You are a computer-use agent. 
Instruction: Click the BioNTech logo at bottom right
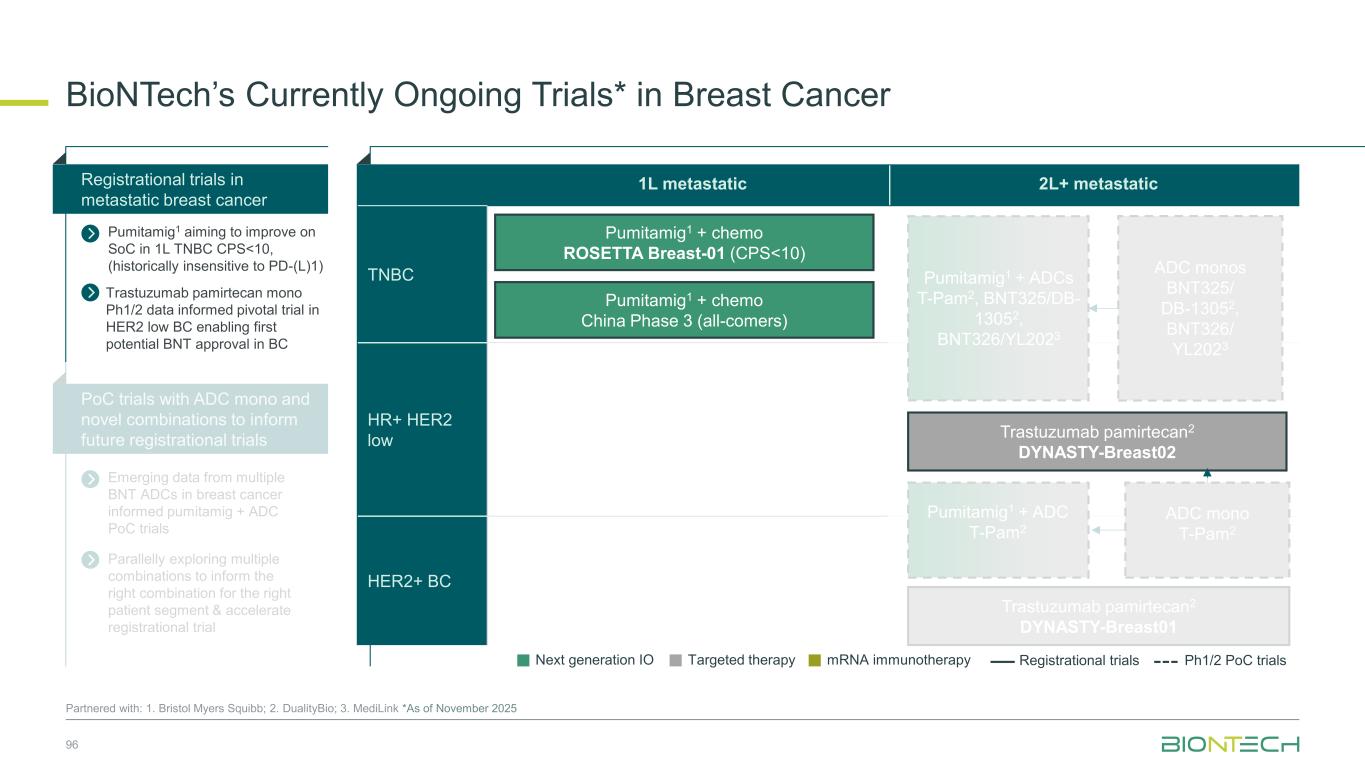[x=1230, y=745]
